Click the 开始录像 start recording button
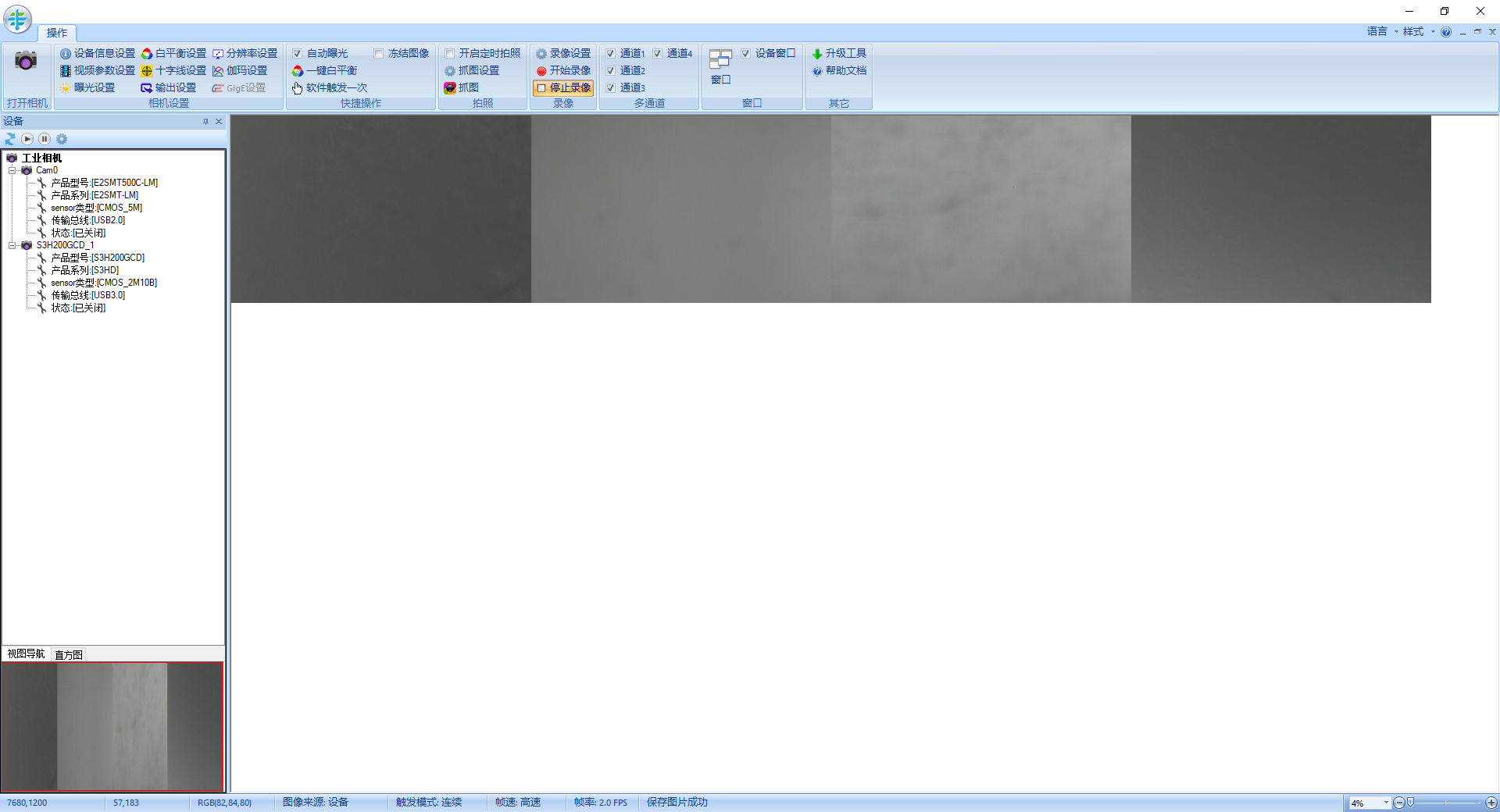The height and width of the screenshot is (812, 1500). (x=565, y=70)
